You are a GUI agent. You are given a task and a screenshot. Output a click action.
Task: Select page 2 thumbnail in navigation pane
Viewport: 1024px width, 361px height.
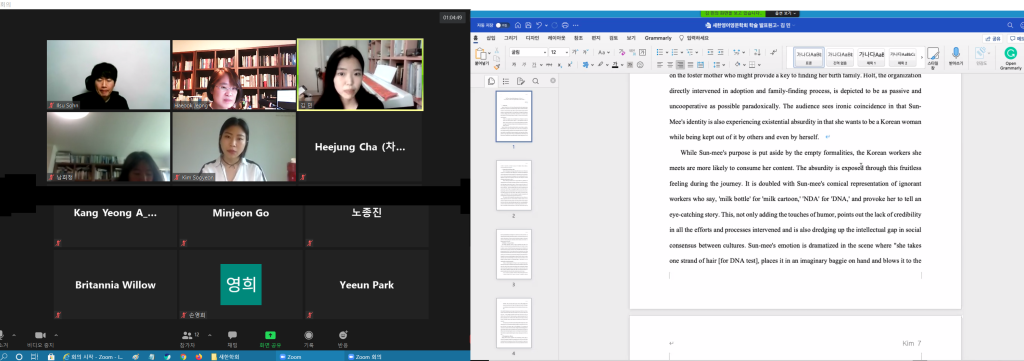[513, 185]
